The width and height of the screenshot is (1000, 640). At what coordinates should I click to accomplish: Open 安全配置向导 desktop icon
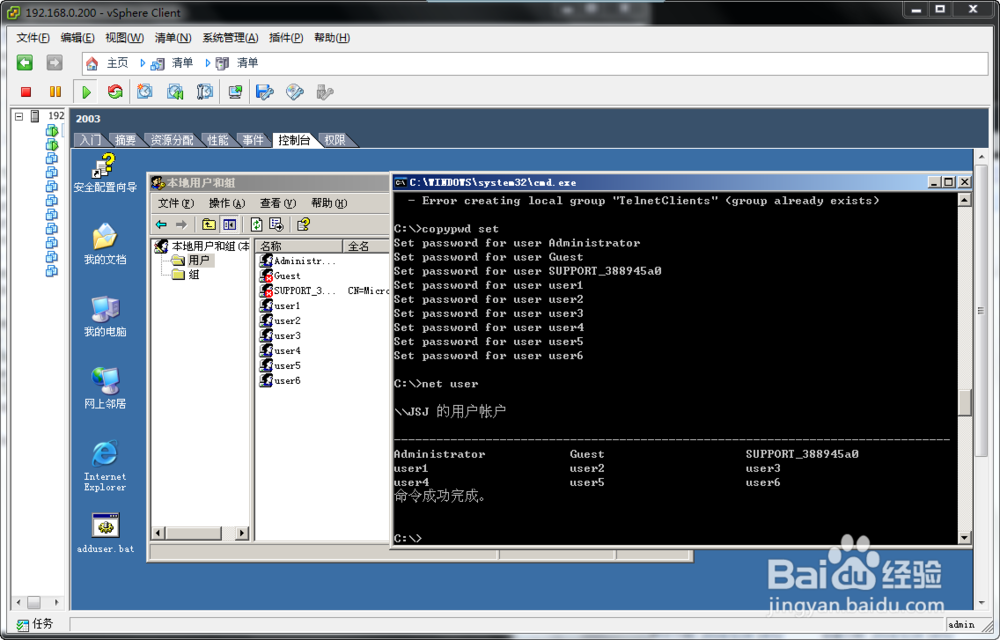pos(105,173)
